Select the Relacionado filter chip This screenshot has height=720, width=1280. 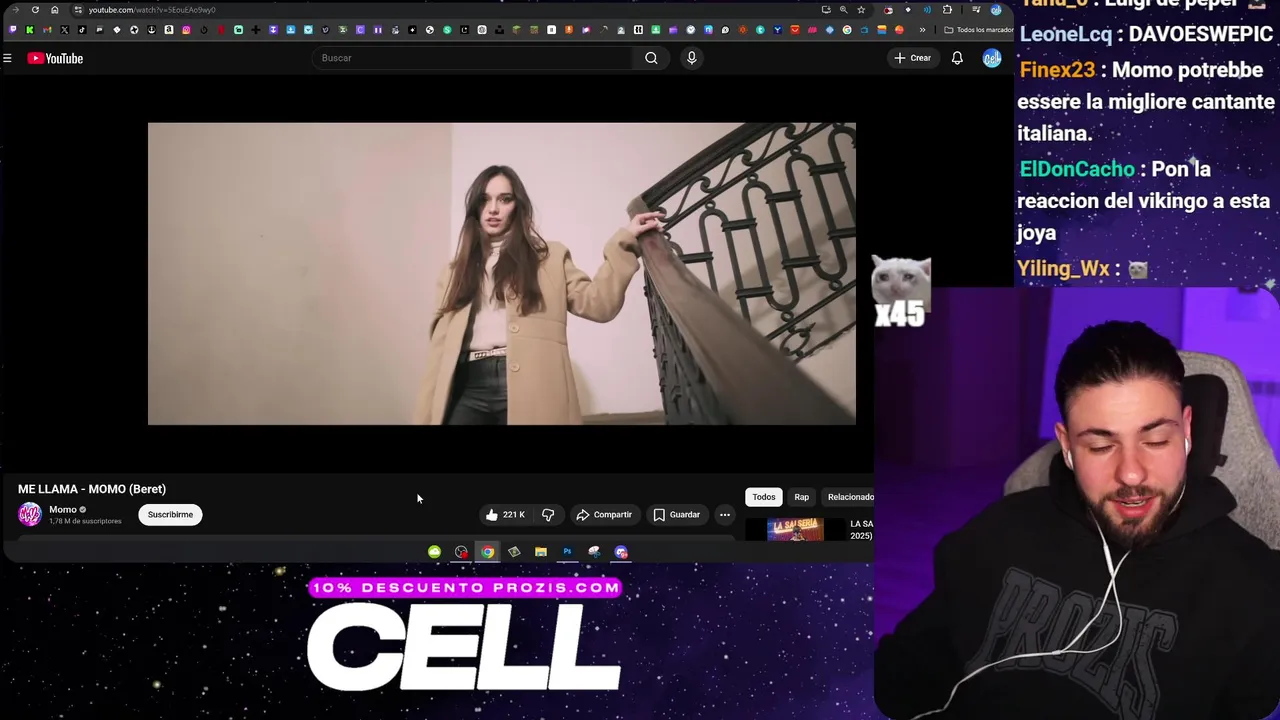(850, 497)
